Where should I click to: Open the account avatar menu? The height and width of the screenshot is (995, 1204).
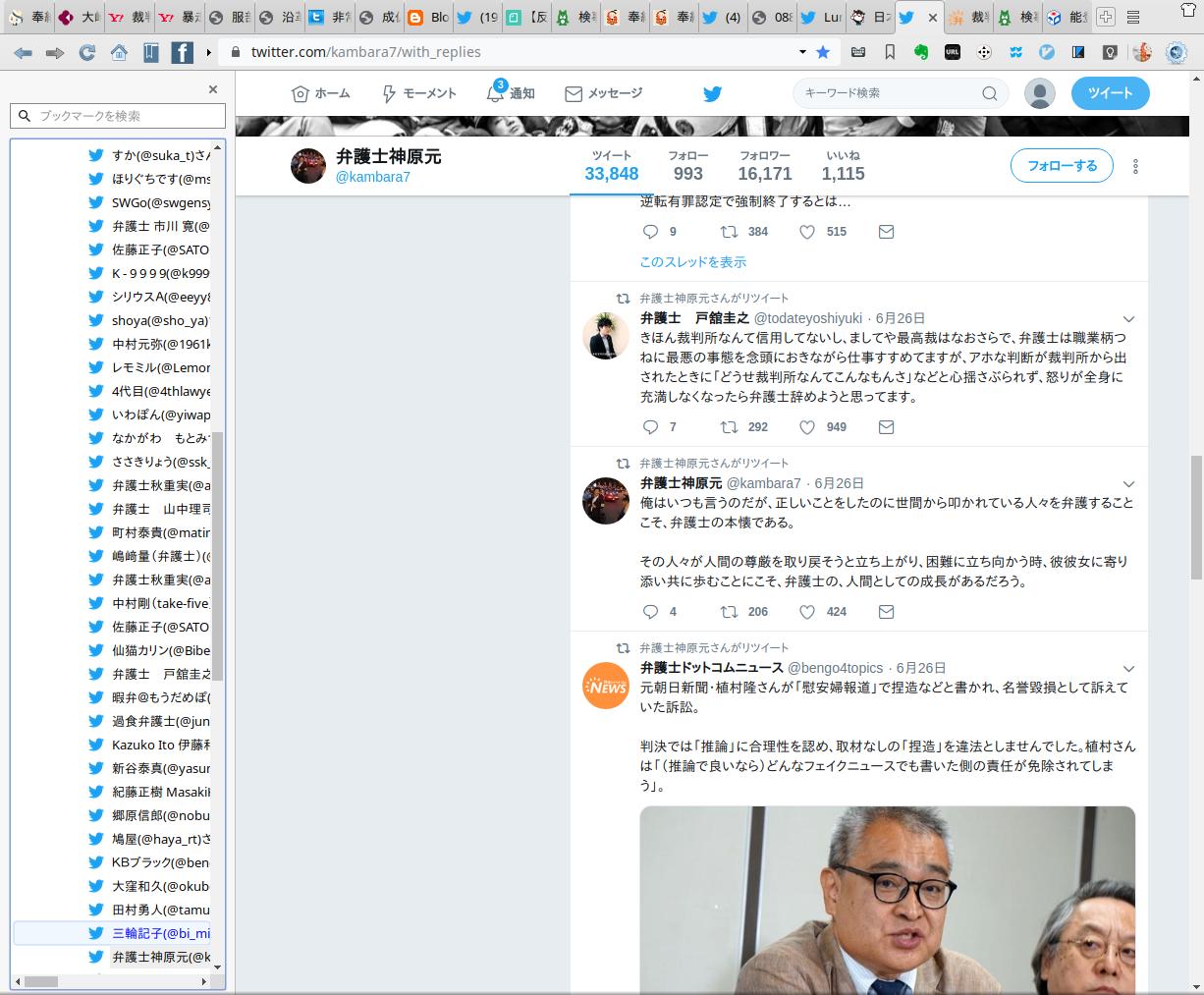[x=1039, y=93]
